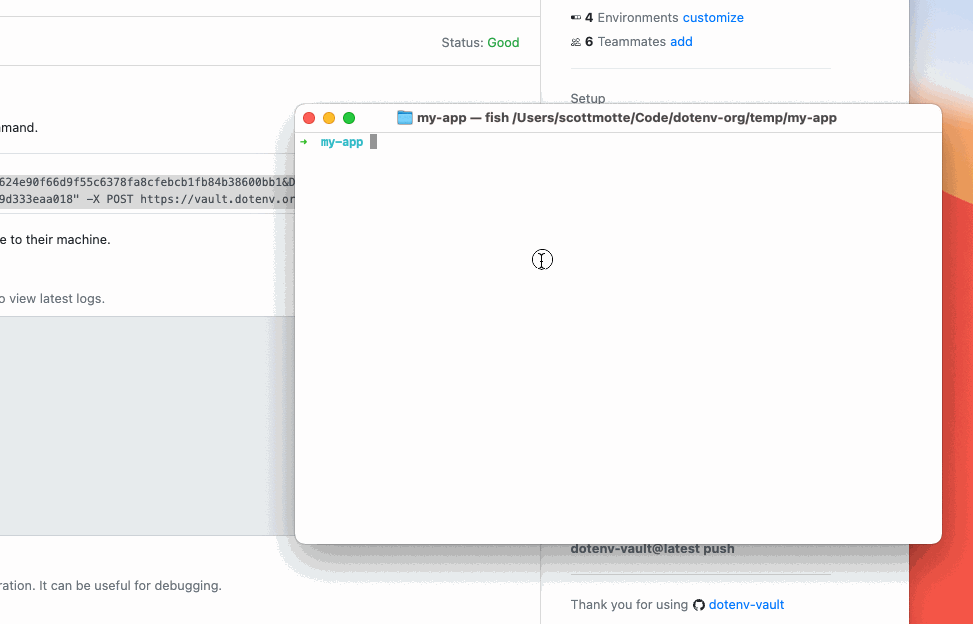Click the GitHub logo next to dotenv-vault
Image resolution: width=973 pixels, height=624 pixels.
[x=699, y=605]
